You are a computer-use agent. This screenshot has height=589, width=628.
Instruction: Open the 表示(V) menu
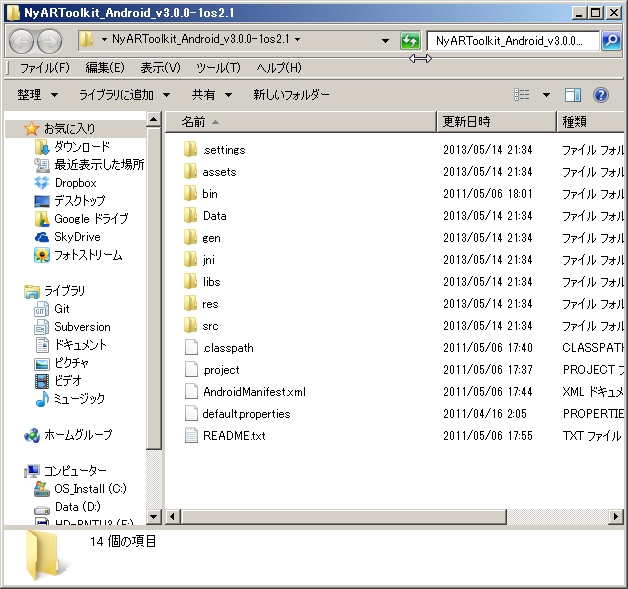(160, 68)
